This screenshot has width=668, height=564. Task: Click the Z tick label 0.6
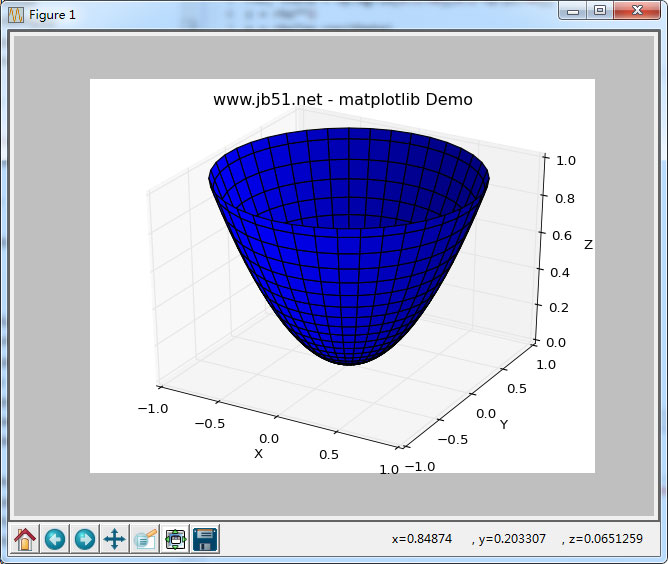(x=562, y=236)
